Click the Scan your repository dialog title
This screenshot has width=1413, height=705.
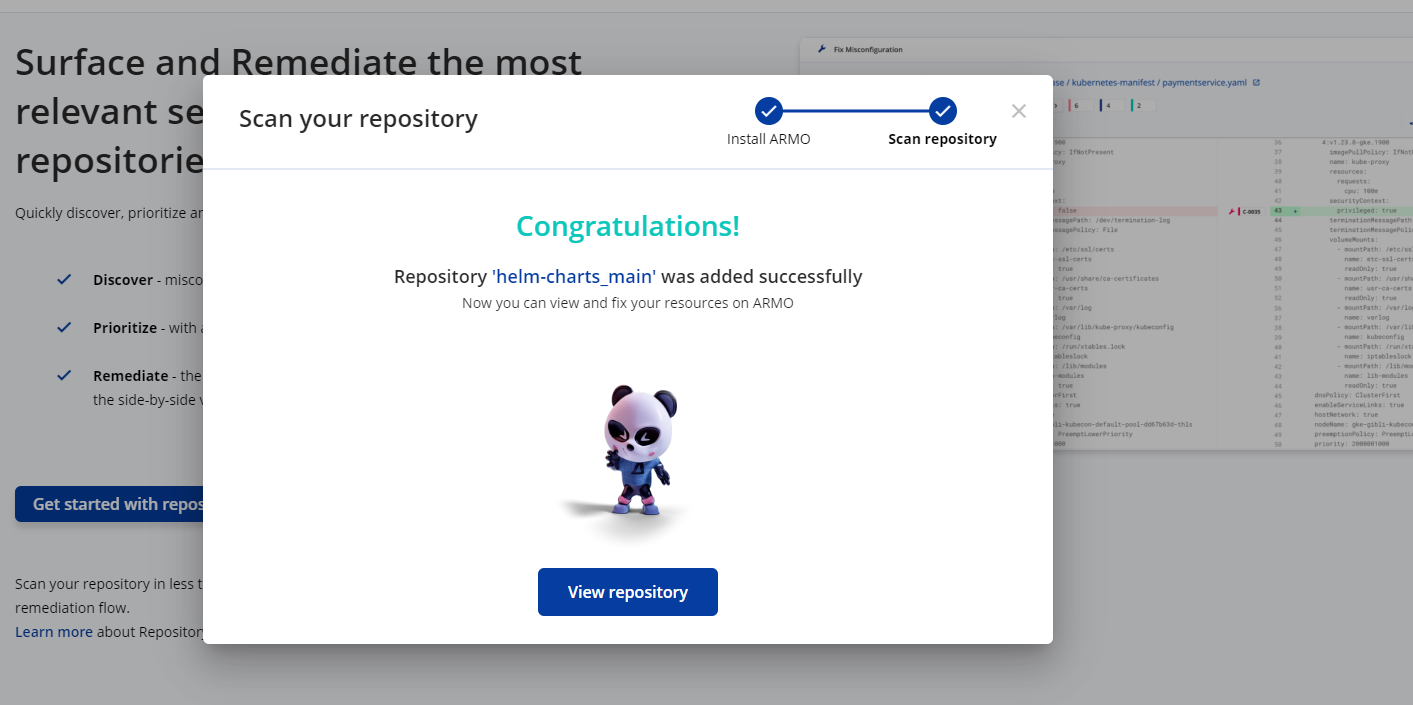pos(358,119)
